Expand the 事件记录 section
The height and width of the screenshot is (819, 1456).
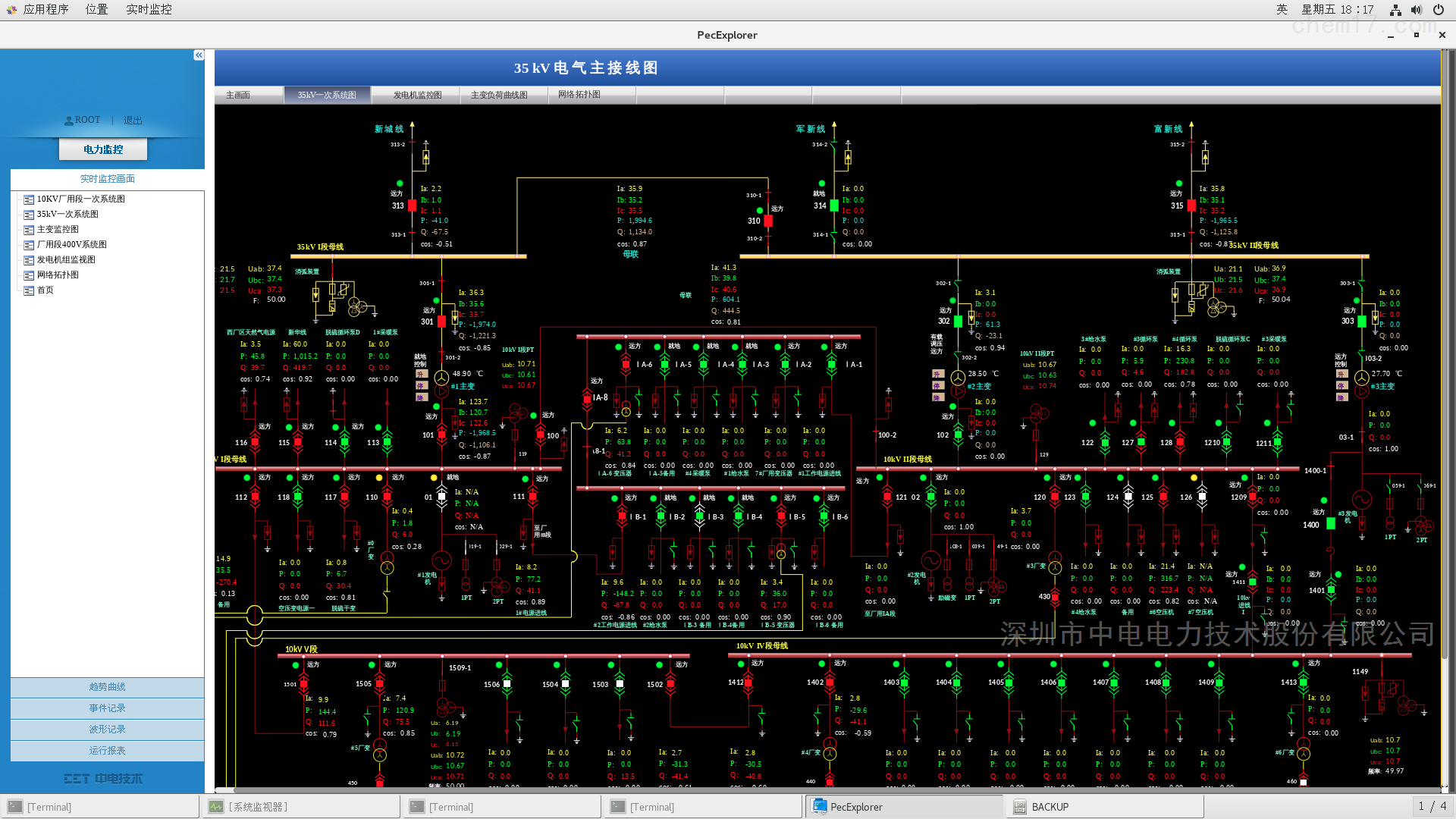coord(107,708)
